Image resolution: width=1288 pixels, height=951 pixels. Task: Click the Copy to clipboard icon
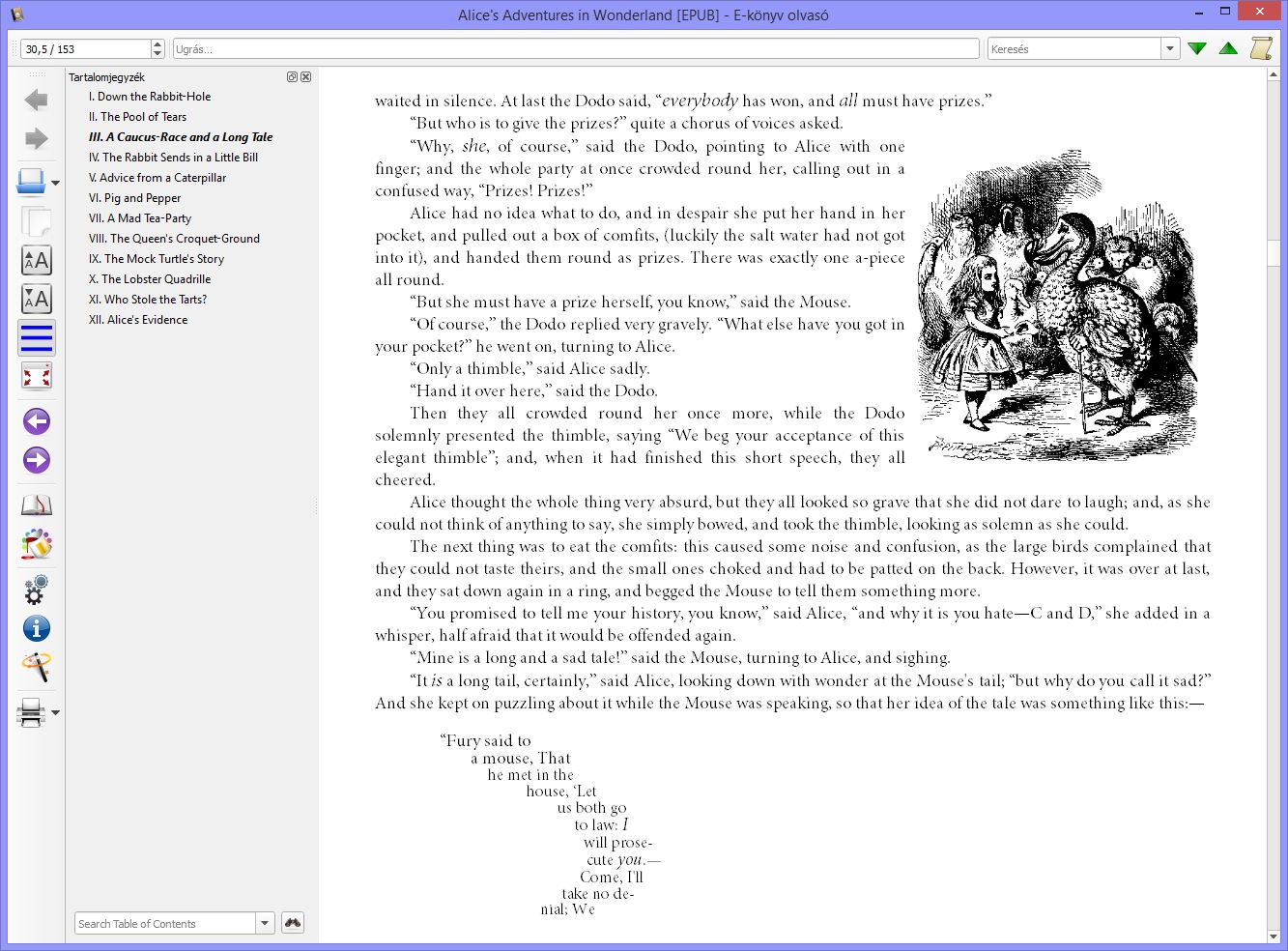[x=36, y=221]
